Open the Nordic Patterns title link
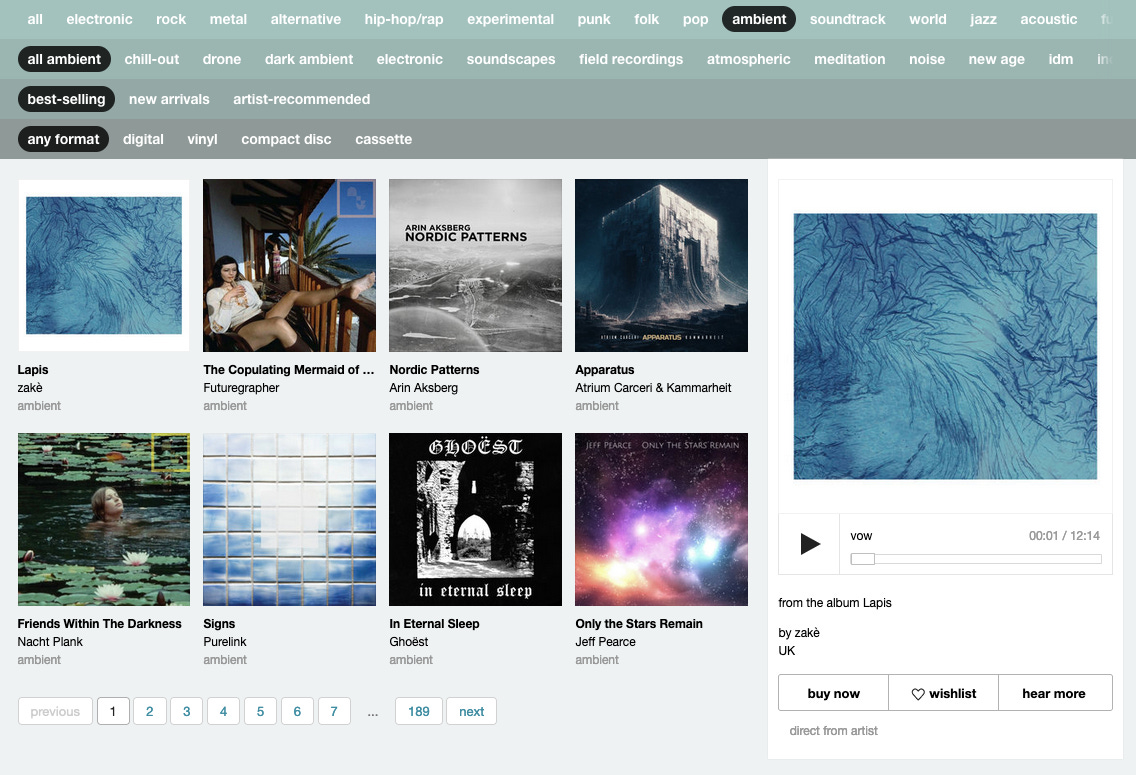The width and height of the screenshot is (1136, 775). coord(434,369)
